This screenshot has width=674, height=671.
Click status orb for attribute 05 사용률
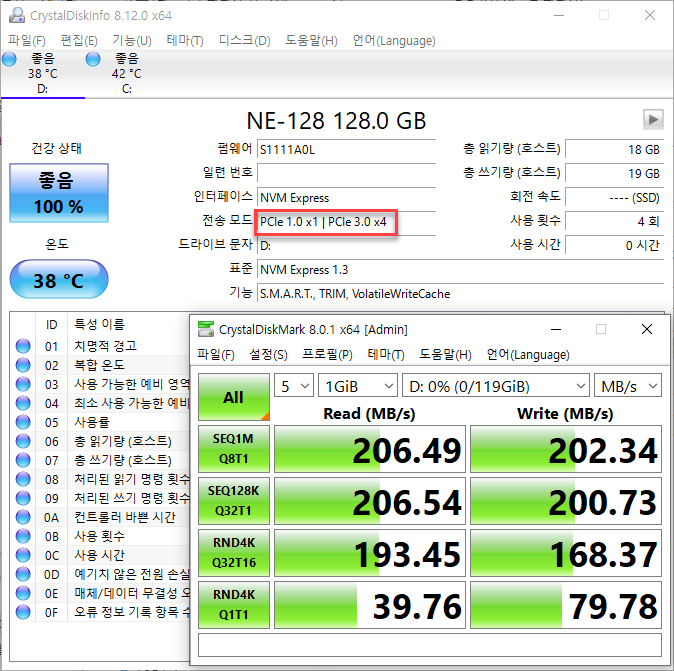[23, 422]
